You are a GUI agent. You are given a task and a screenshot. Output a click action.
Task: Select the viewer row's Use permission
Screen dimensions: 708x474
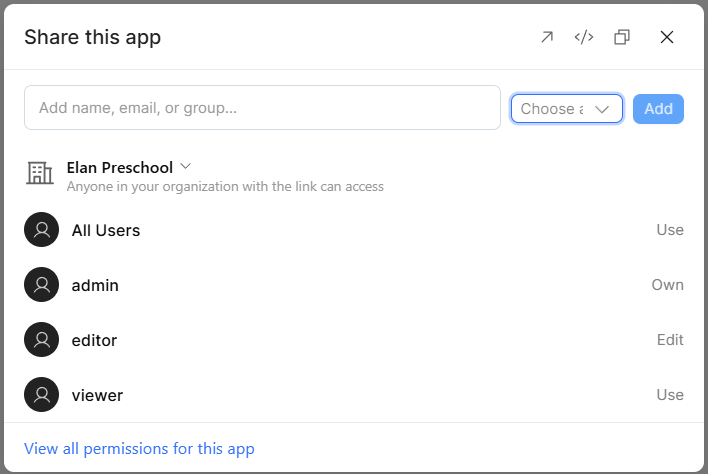(x=670, y=395)
